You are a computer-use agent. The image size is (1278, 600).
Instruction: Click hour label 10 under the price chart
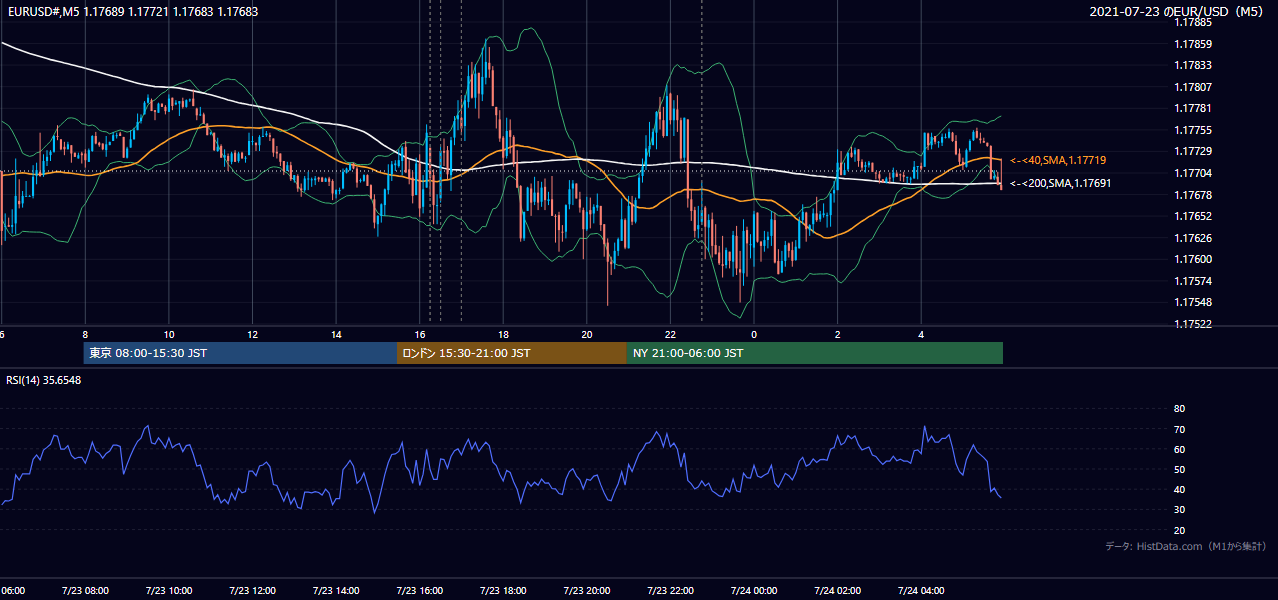(168, 334)
